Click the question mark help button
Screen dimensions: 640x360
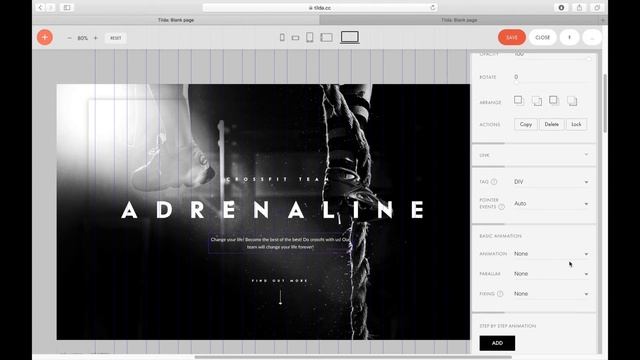569,38
